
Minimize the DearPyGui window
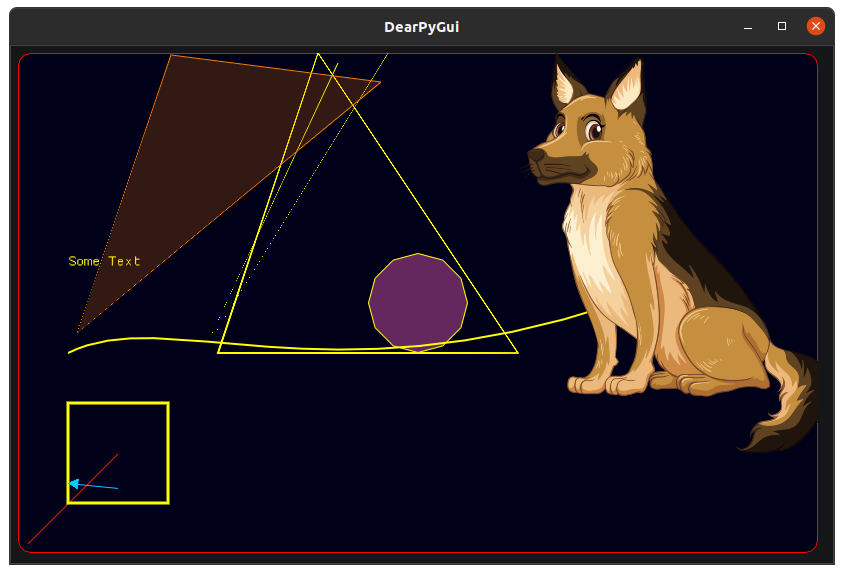pyautogui.click(x=748, y=27)
